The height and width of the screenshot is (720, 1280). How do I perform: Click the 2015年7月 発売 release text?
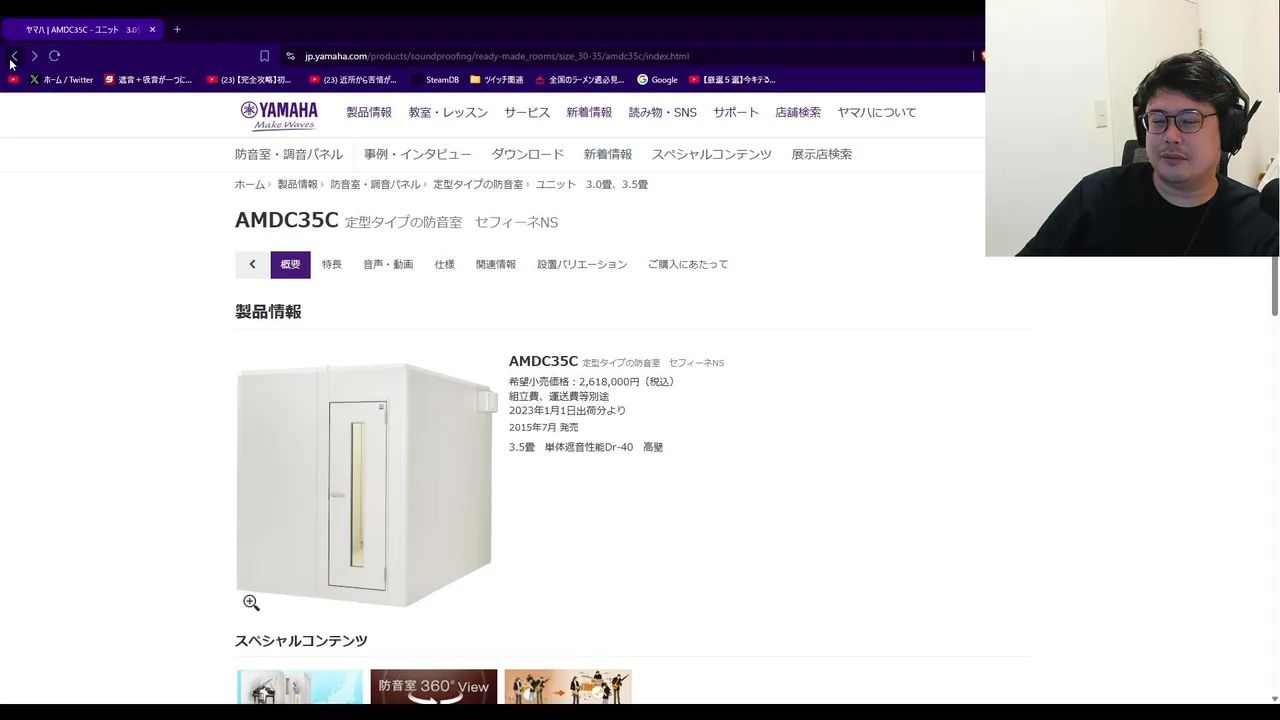[544, 428]
